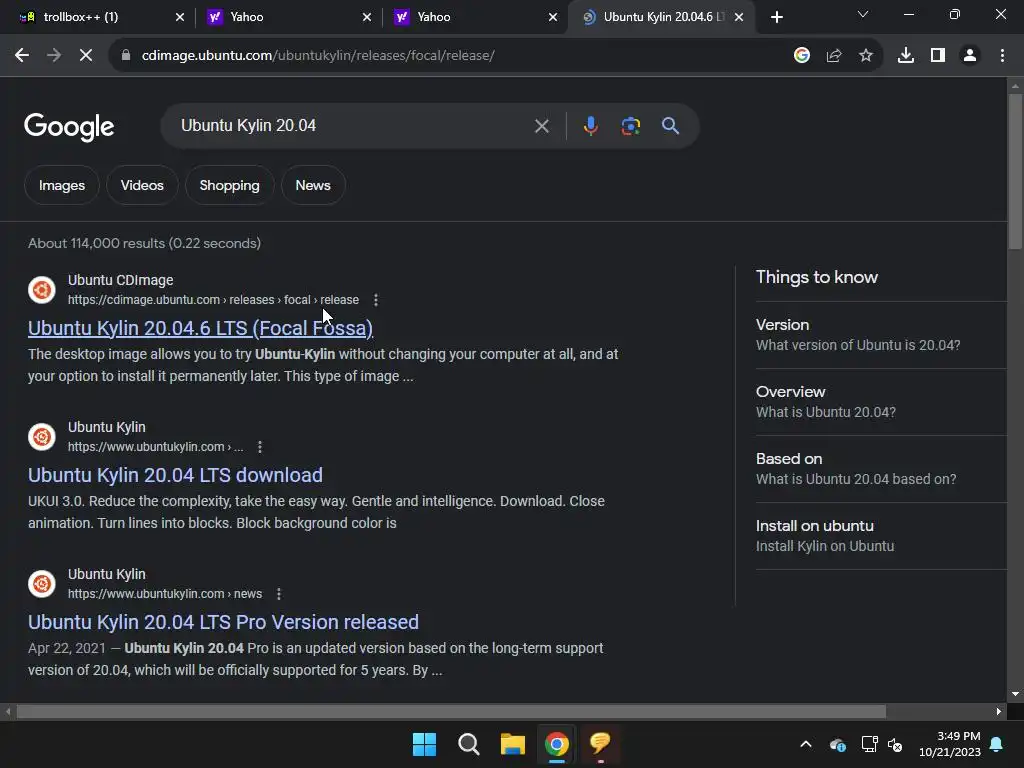
Task: Open Ubuntu Kylin 20.04 LTS download link
Action: (175, 475)
